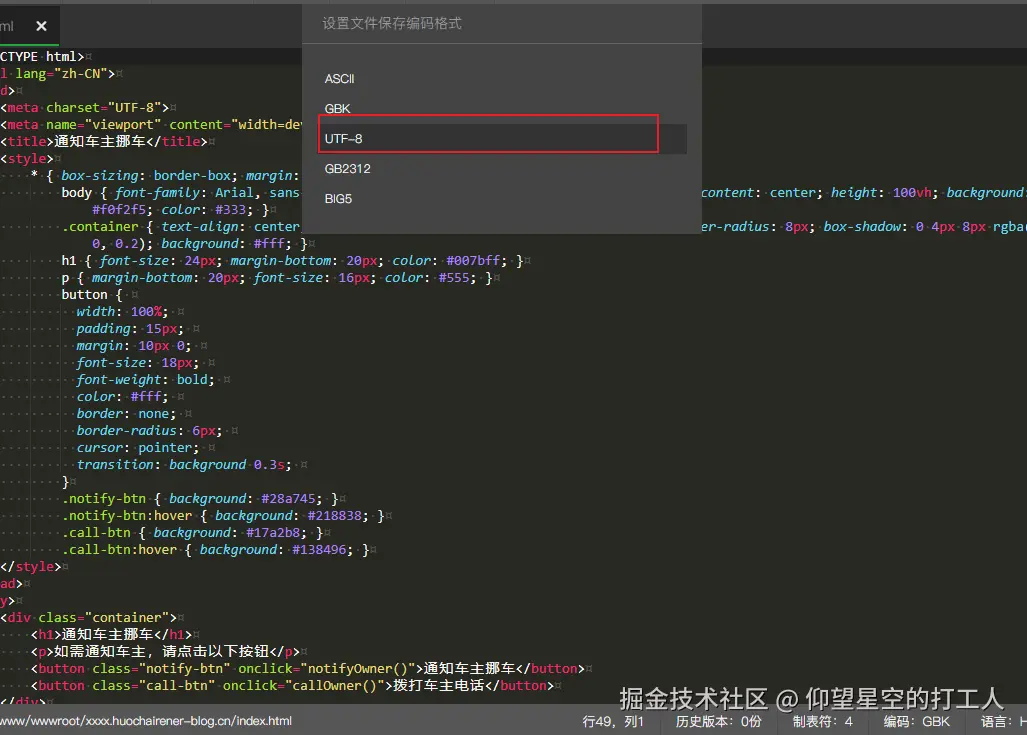The width and height of the screenshot is (1027, 735).
Task: Select GB2312 encoding option
Action: pos(347,169)
